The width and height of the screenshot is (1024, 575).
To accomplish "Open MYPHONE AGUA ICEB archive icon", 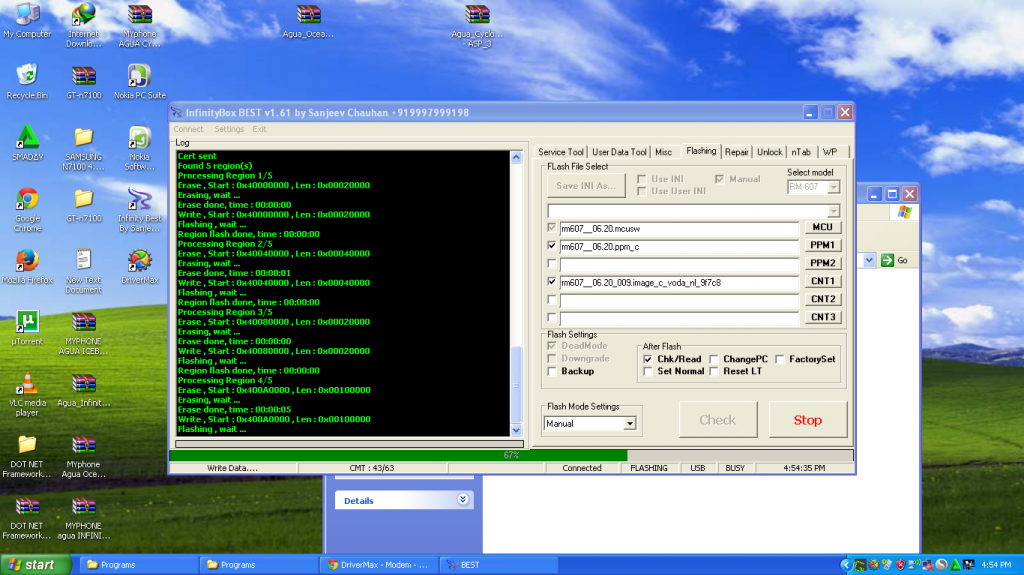I will [x=84, y=333].
